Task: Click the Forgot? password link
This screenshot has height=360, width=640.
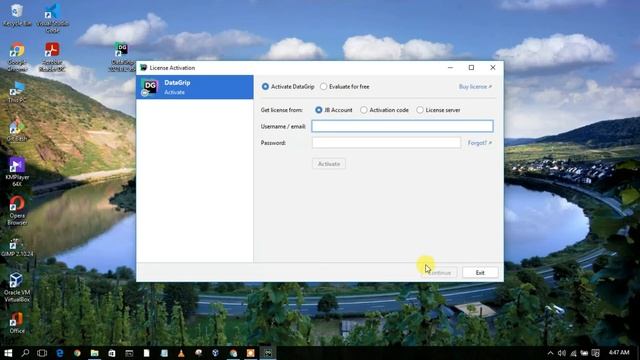Action: coord(480,143)
